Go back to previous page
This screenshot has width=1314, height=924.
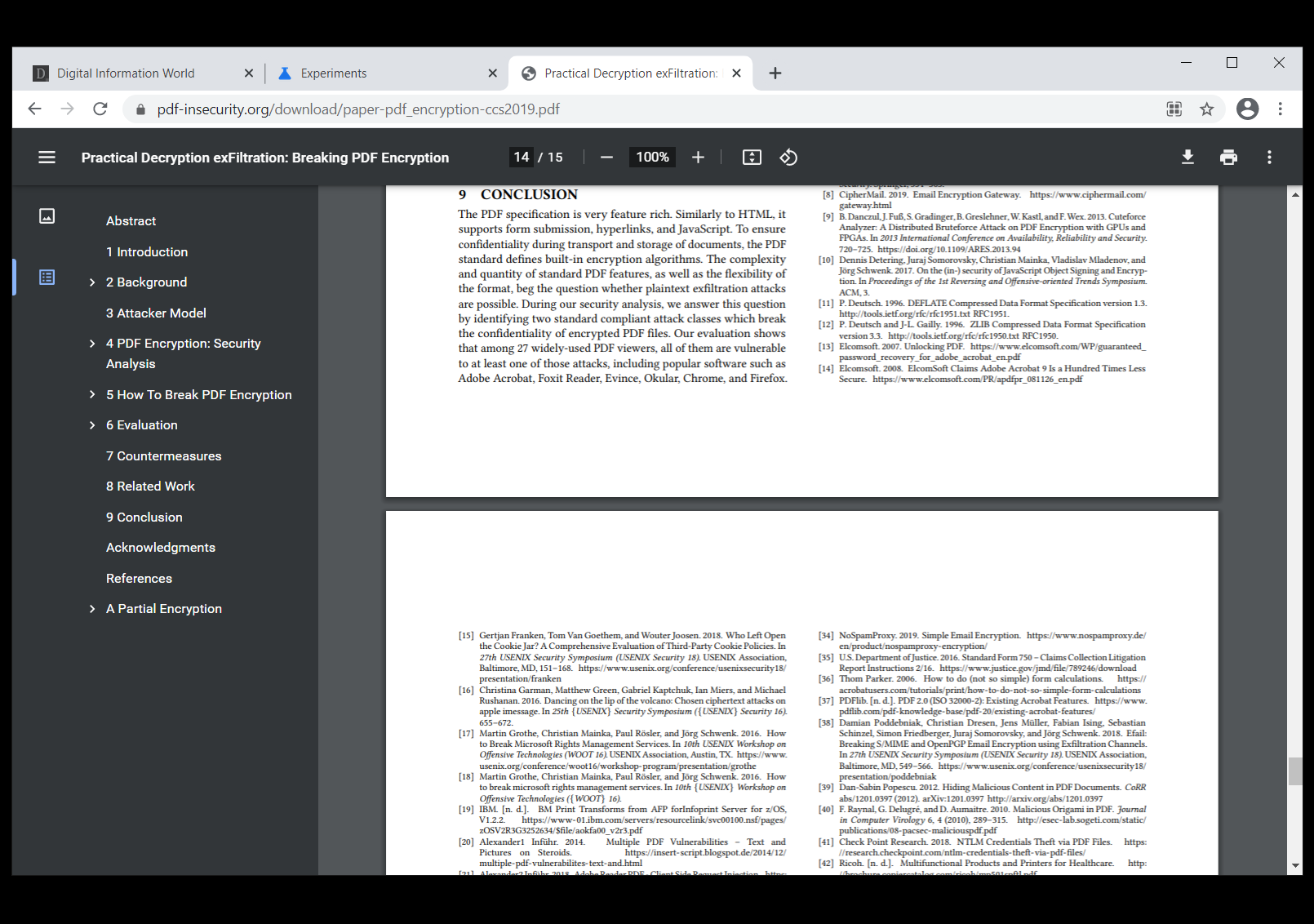(34, 109)
